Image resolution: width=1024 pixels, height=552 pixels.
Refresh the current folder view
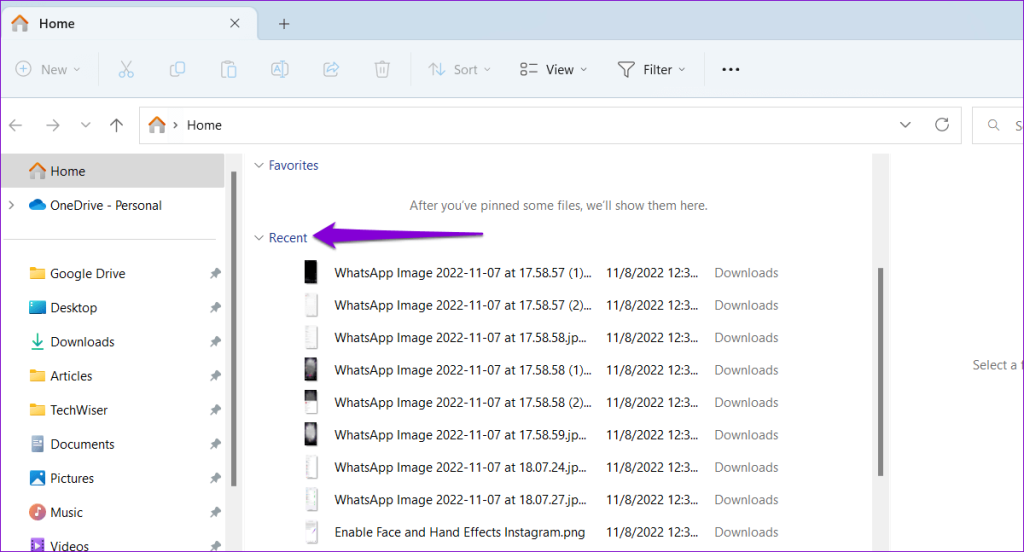941,125
